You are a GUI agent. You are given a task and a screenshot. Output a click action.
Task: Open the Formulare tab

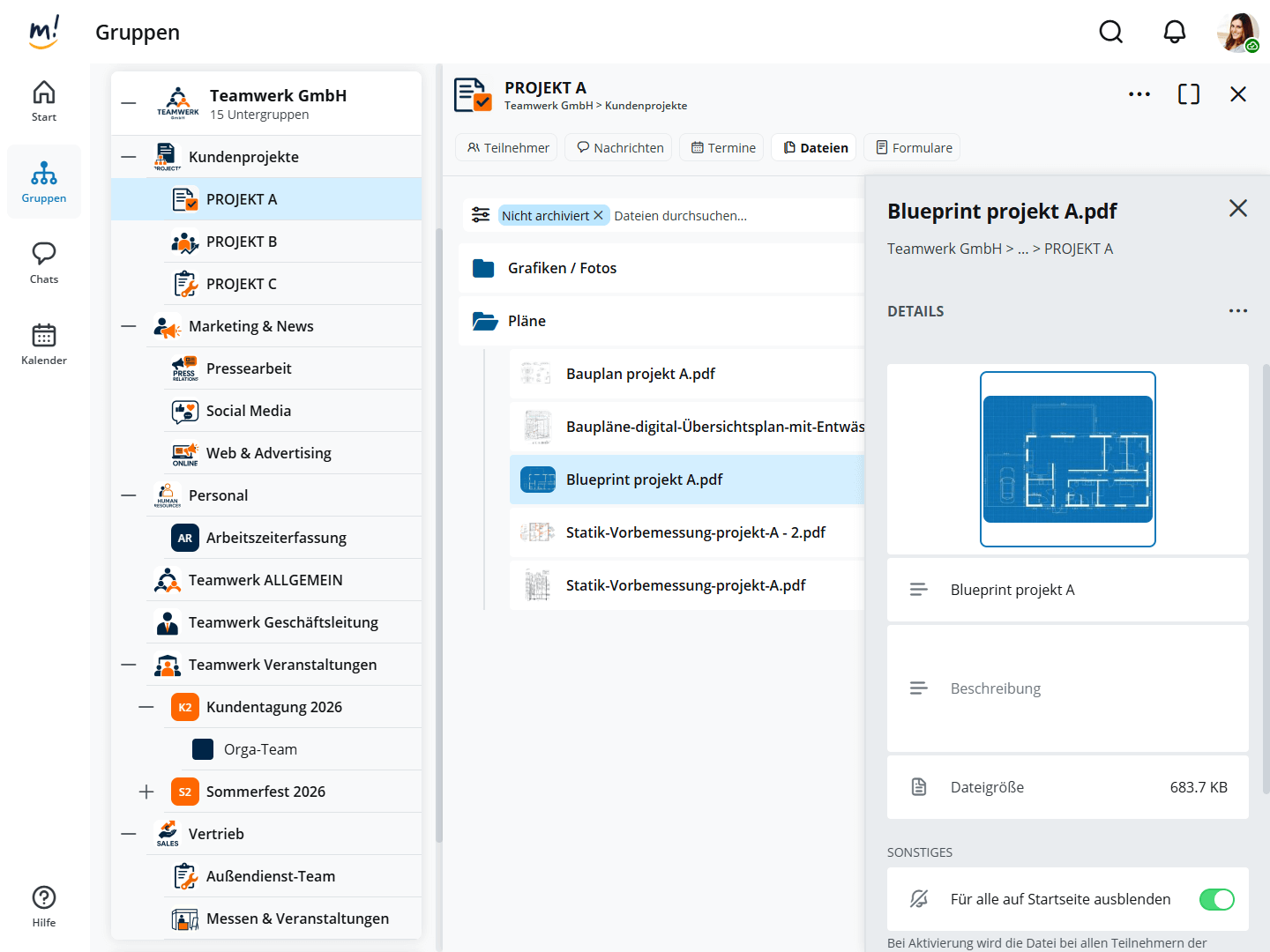click(x=913, y=148)
